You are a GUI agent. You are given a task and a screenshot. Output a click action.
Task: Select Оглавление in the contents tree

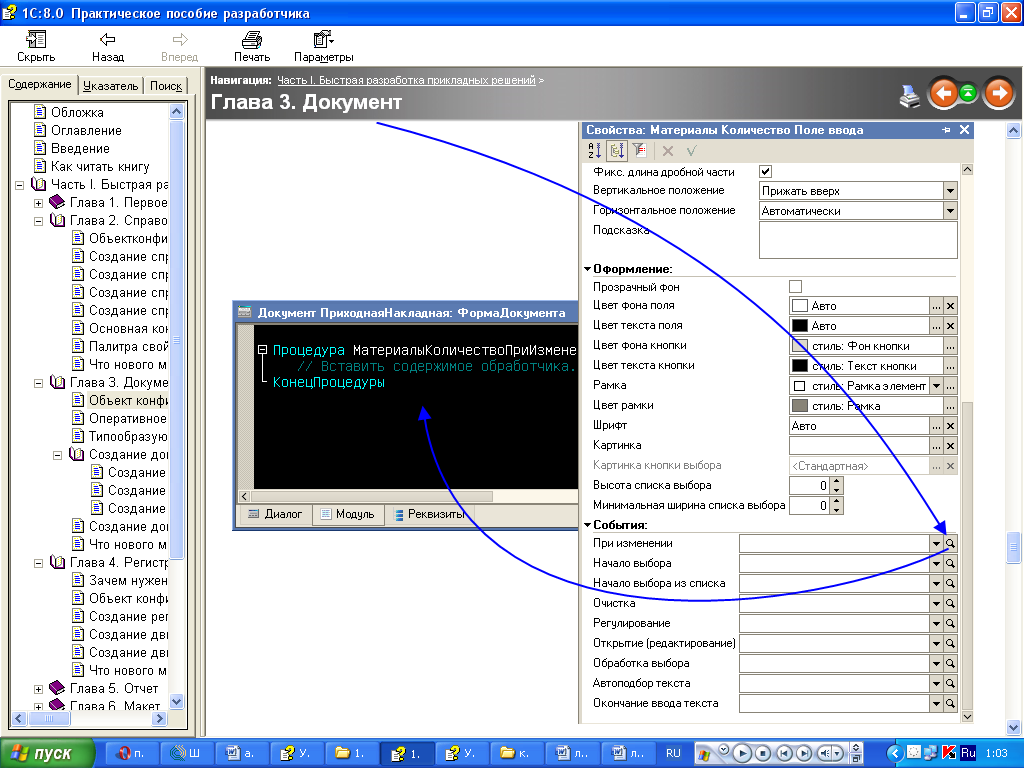[86, 130]
